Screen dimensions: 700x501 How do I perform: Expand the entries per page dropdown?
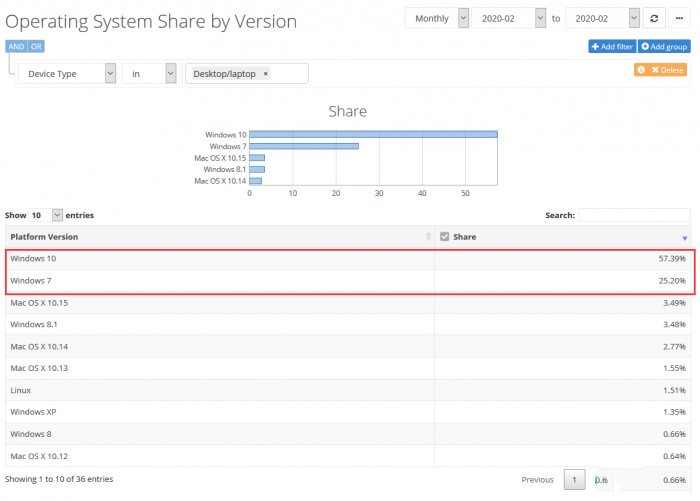pos(46,215)
